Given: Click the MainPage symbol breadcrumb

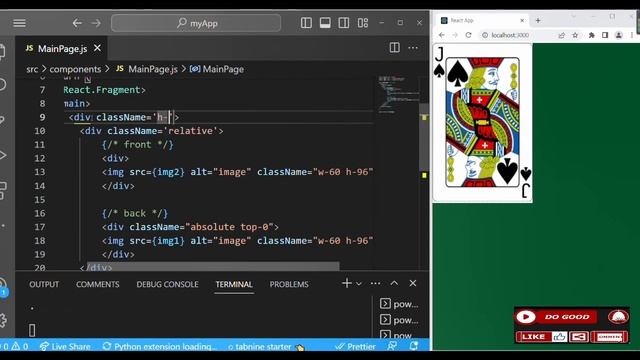Looking at the screenshot, I should click(217, 69).
